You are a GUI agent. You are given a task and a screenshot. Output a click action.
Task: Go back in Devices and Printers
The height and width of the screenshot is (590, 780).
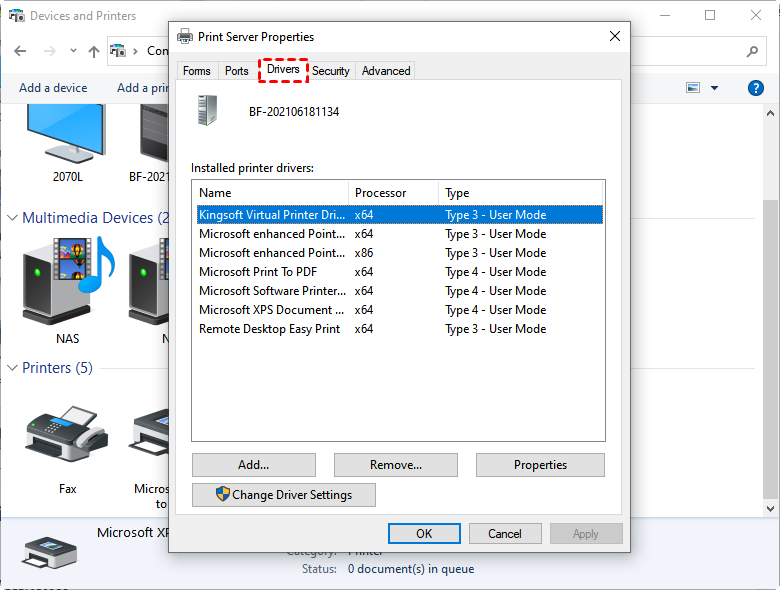click(20, 51)
